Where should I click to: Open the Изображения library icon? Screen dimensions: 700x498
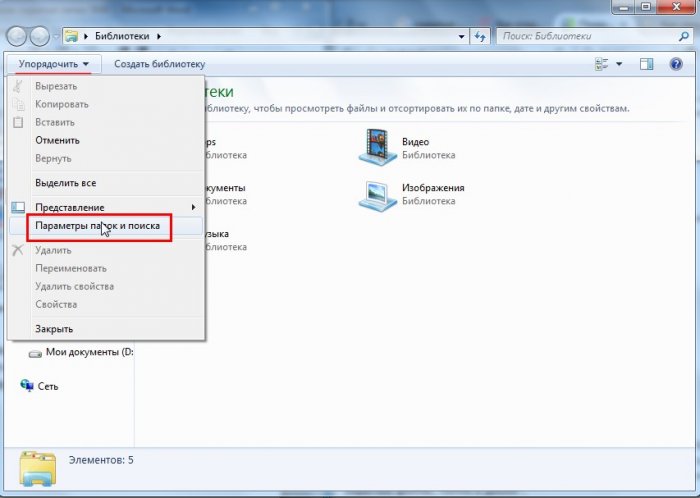tap(377, 196)
